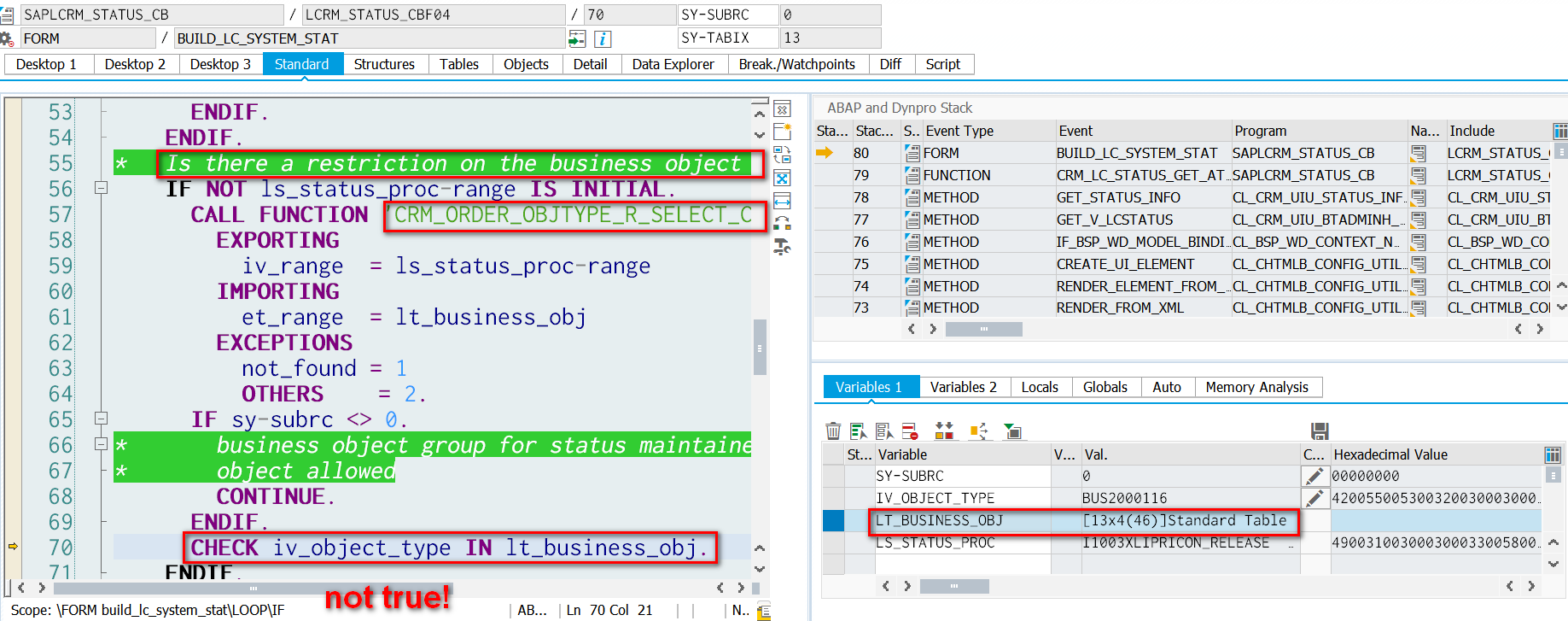Click the Event Type column header

pyautogui.click(x=988, y=131)
